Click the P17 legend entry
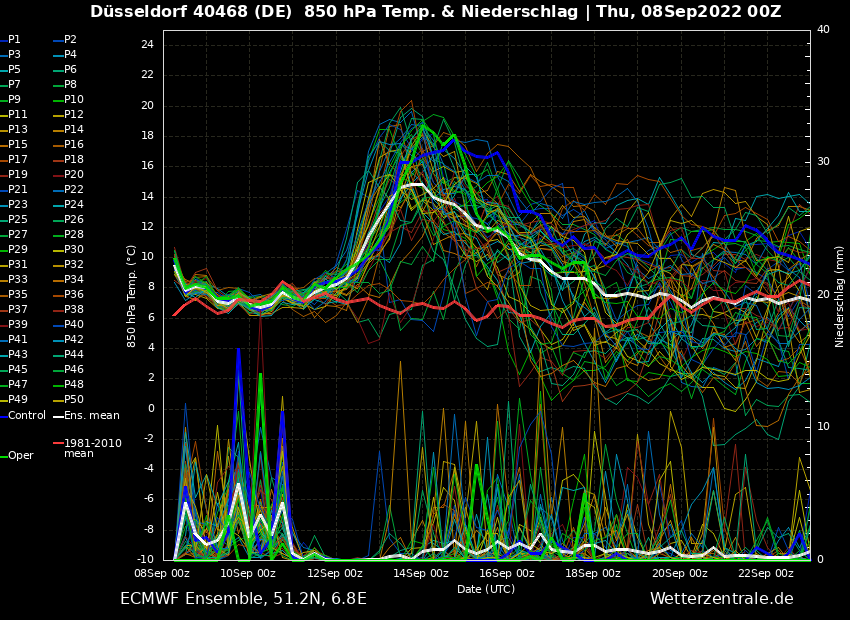 18,160
